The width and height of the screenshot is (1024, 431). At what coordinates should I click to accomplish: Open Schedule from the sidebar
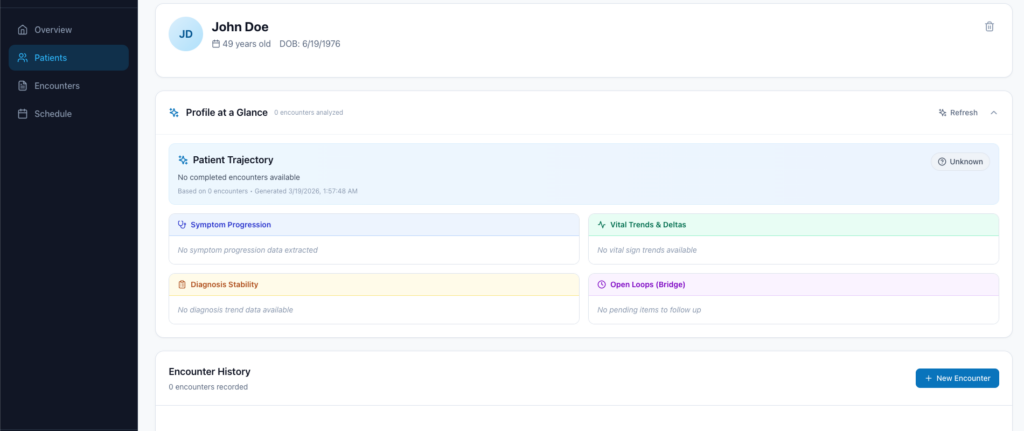coord(53,114)
